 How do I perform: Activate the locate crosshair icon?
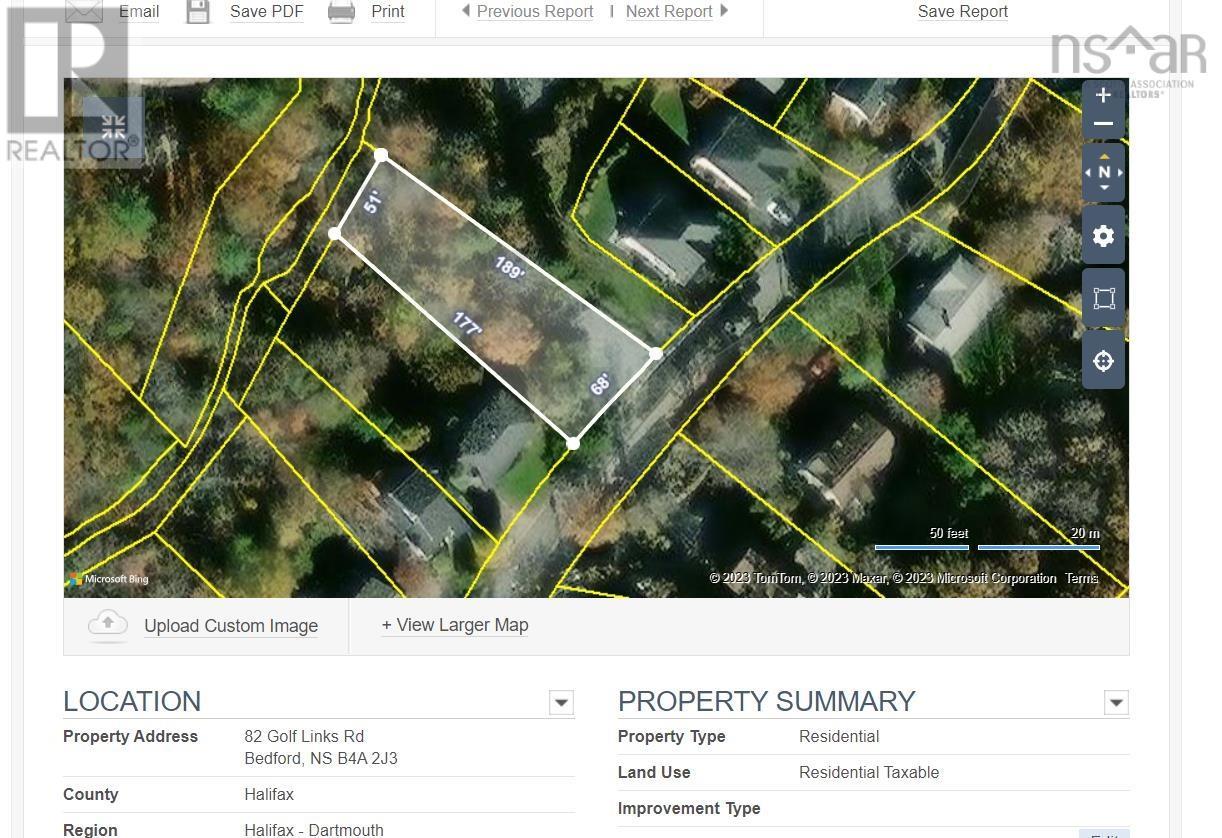(1103, 360)
